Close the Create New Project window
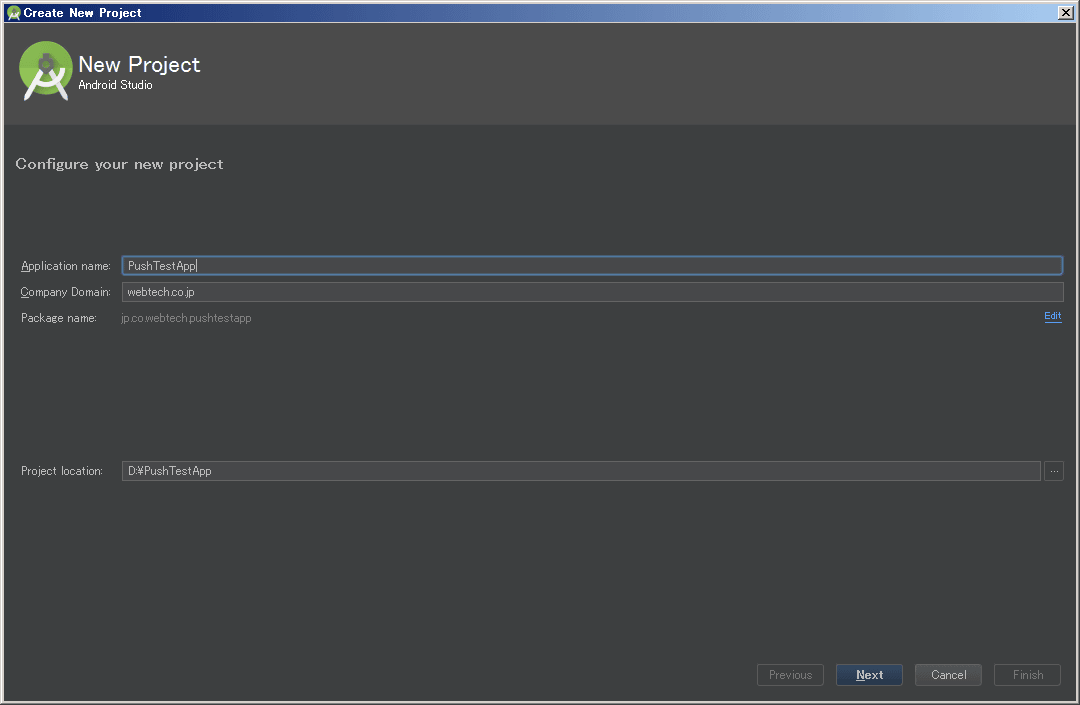Screen dimensions: 1080x705 point(1065,12)
